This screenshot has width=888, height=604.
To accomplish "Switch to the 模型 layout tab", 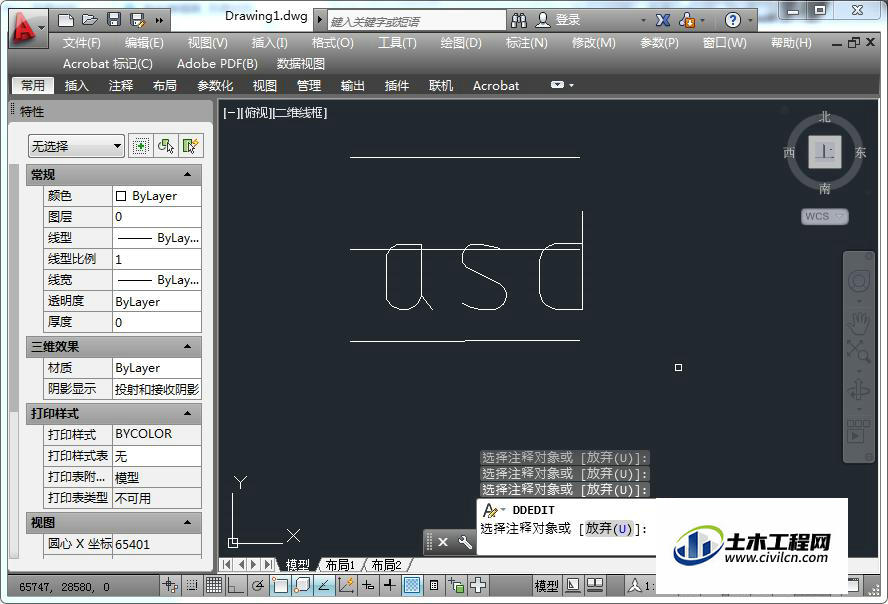I will coord(297,564).
